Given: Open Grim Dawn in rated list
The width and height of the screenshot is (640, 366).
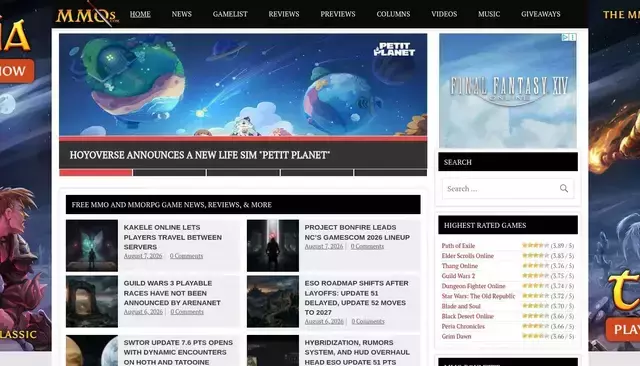Looking at the screenshot, I should tap(456, 336).
